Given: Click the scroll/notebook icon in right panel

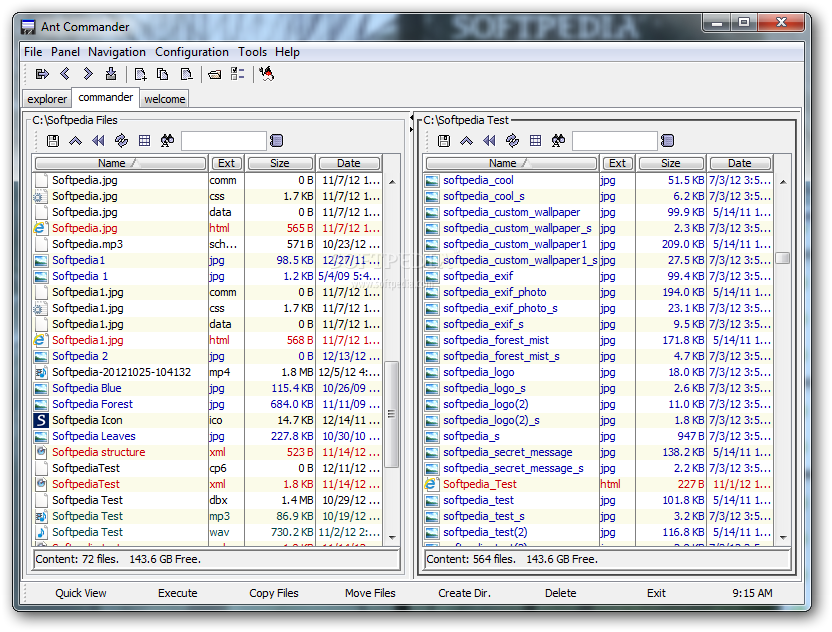Looking at the screenshot, I should [x=668, y=141].
